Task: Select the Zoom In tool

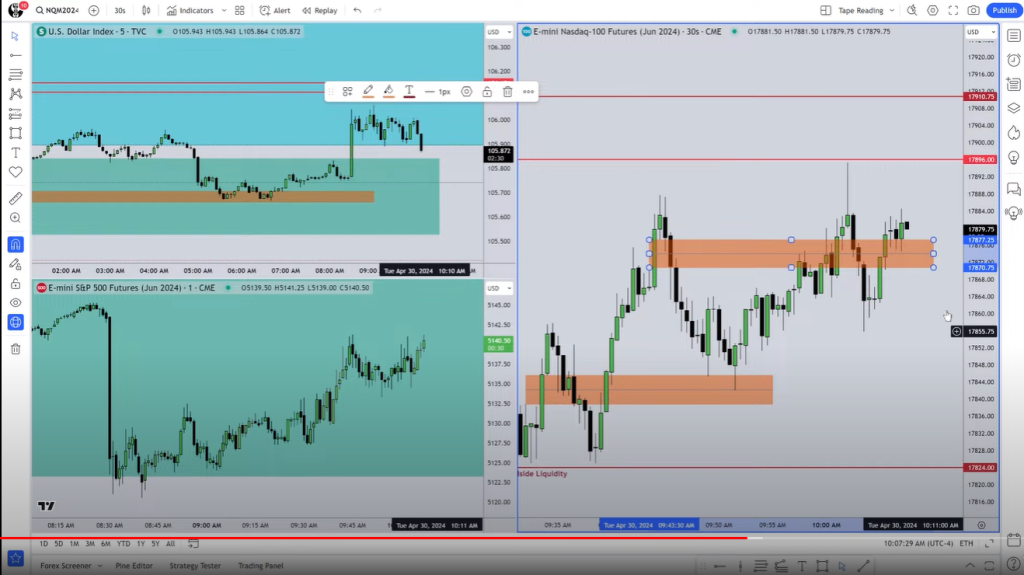Action: [x=16, y=218]
